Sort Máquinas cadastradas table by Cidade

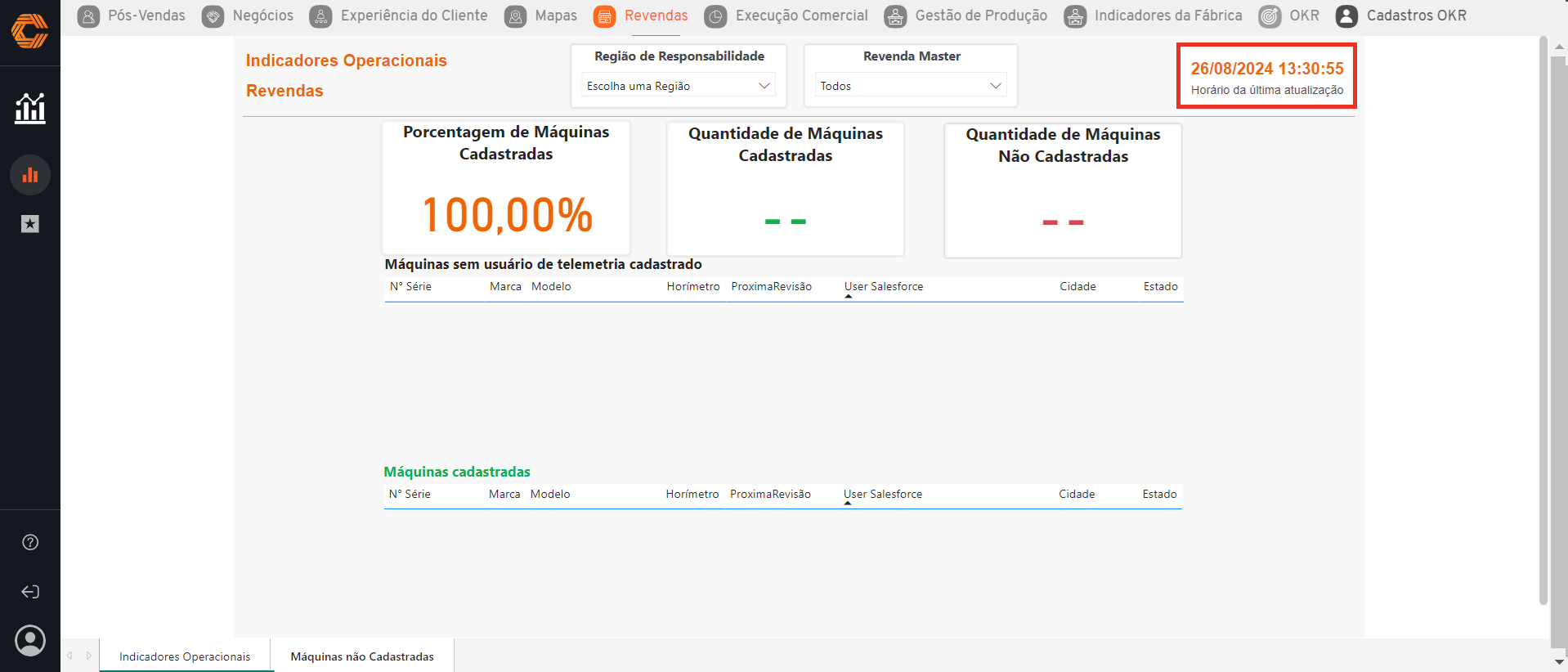point(1077,495)
